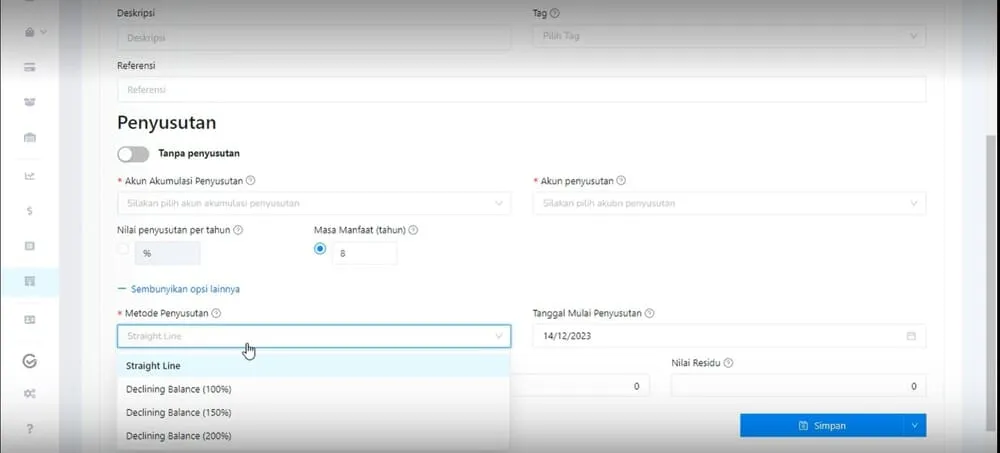The height and width of the screenshot is (453, 1000).
Task: Click the Nilai Residu input field
Action: coord(798,386)
